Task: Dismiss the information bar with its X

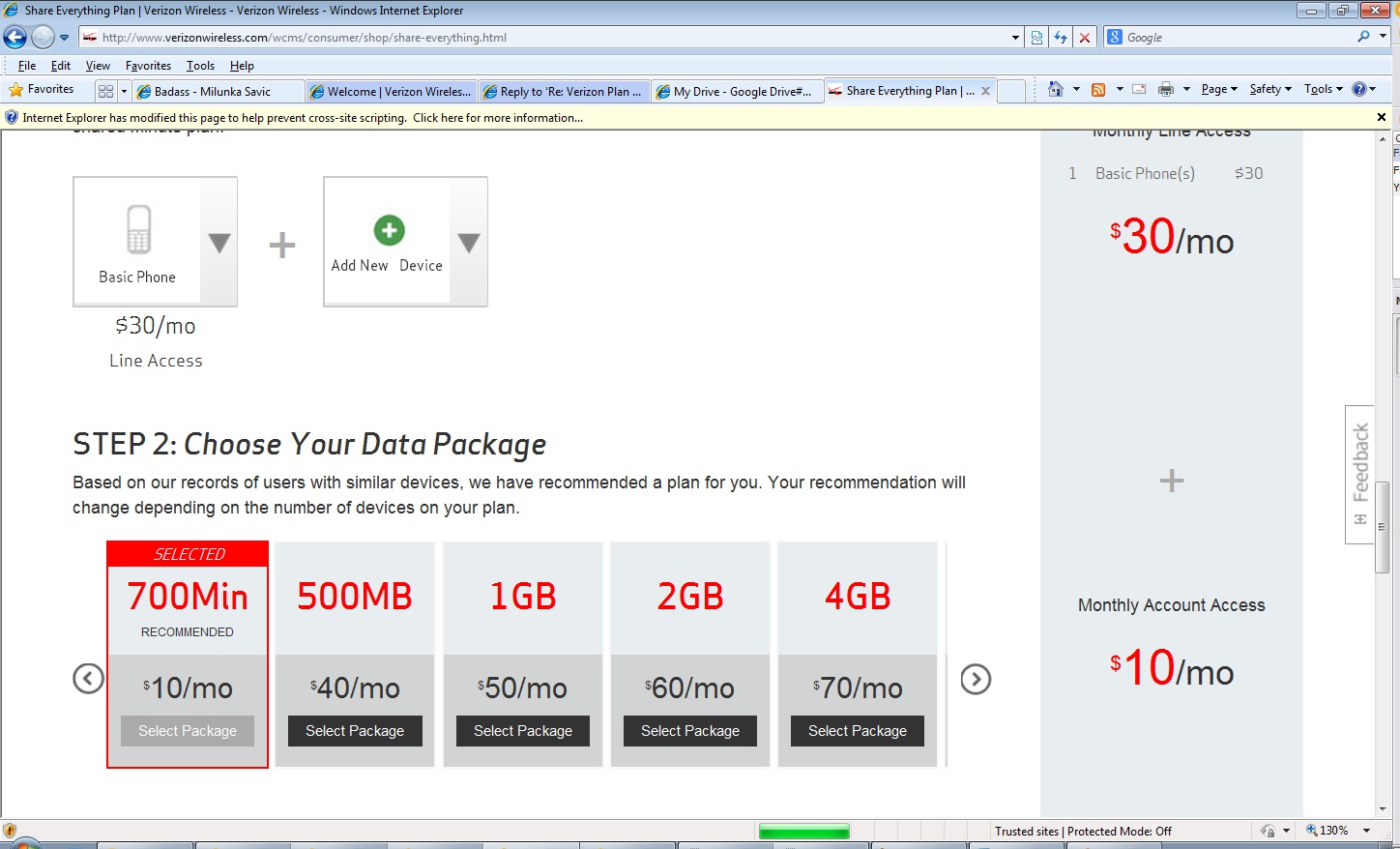Action: (x=1382, y=117)
